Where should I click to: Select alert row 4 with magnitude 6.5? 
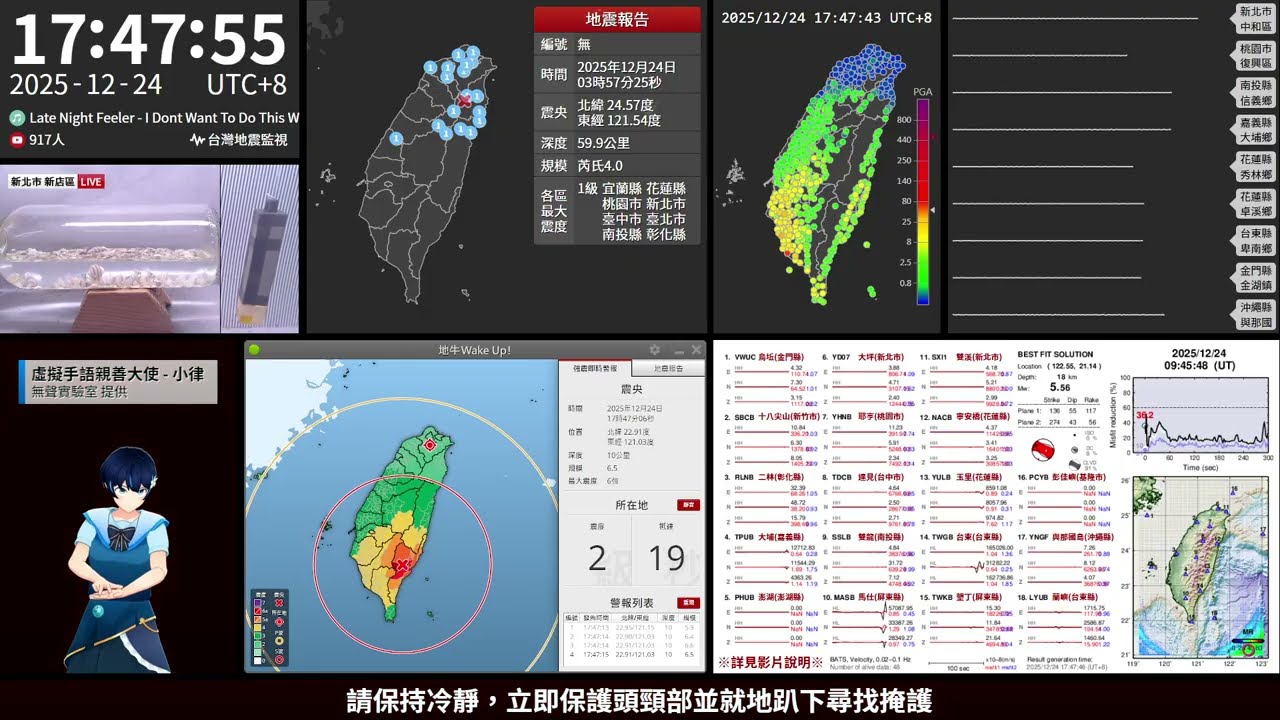tap(631, 654)
